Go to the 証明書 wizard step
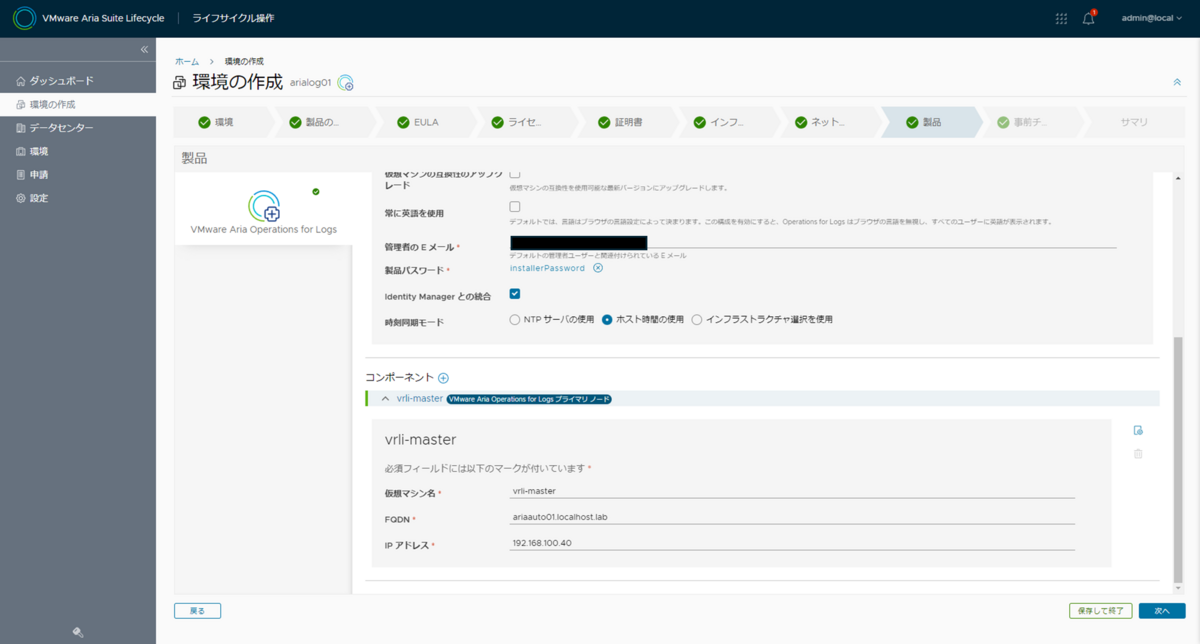This screenshot has height=644, width=1200. coord(624,122)
